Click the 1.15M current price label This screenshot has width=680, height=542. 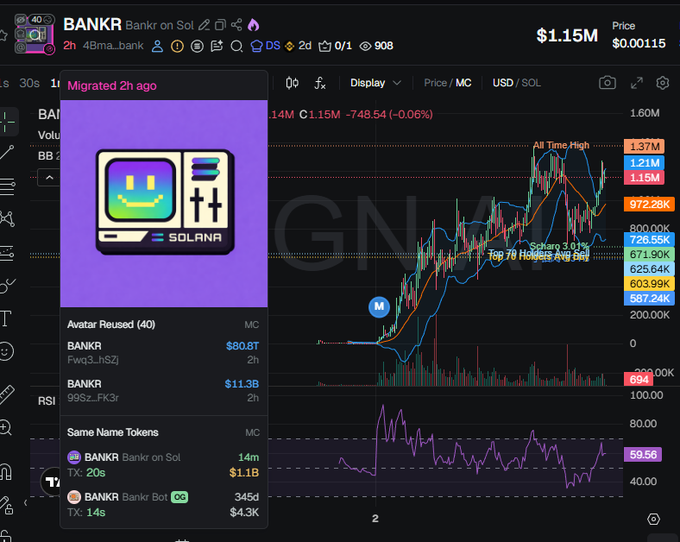pyautogui.click(x=644, y=177)
